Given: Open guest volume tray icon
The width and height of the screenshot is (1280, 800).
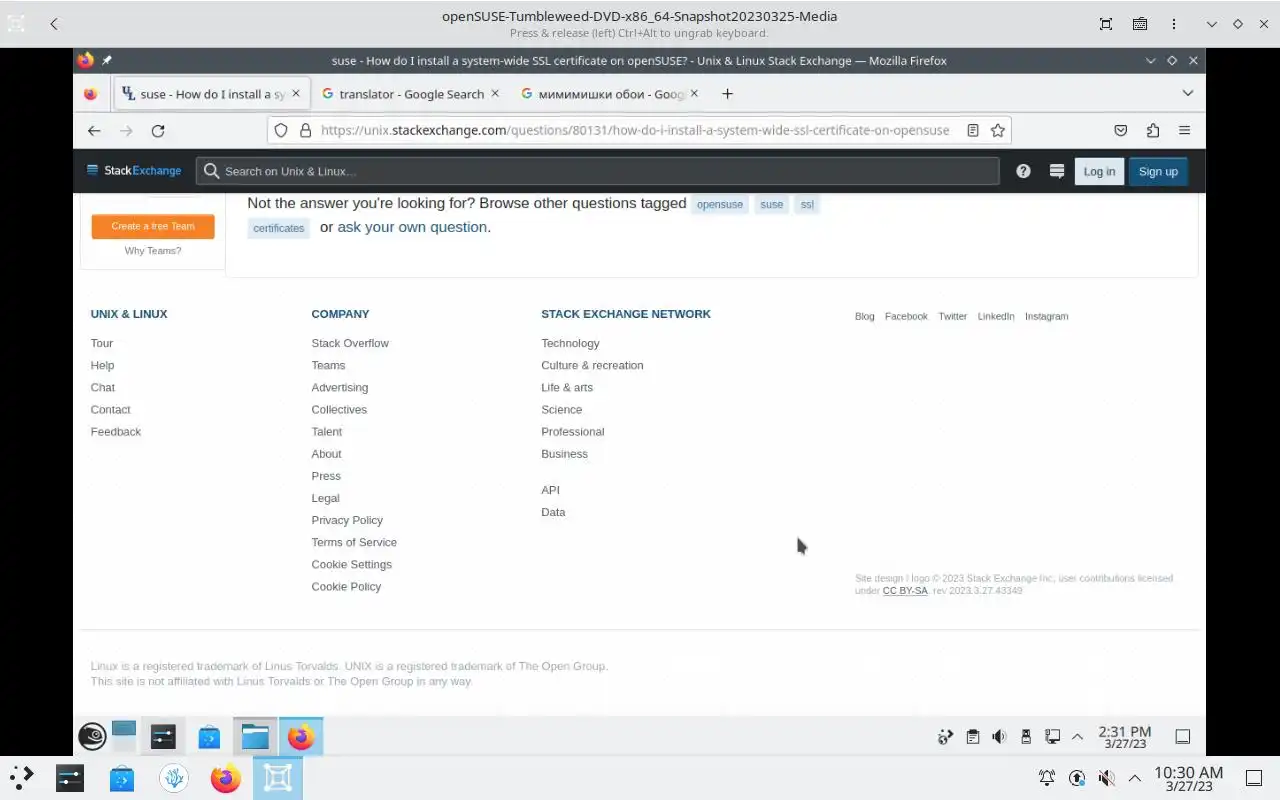Looking at the screenshot, I should [998, 737].
